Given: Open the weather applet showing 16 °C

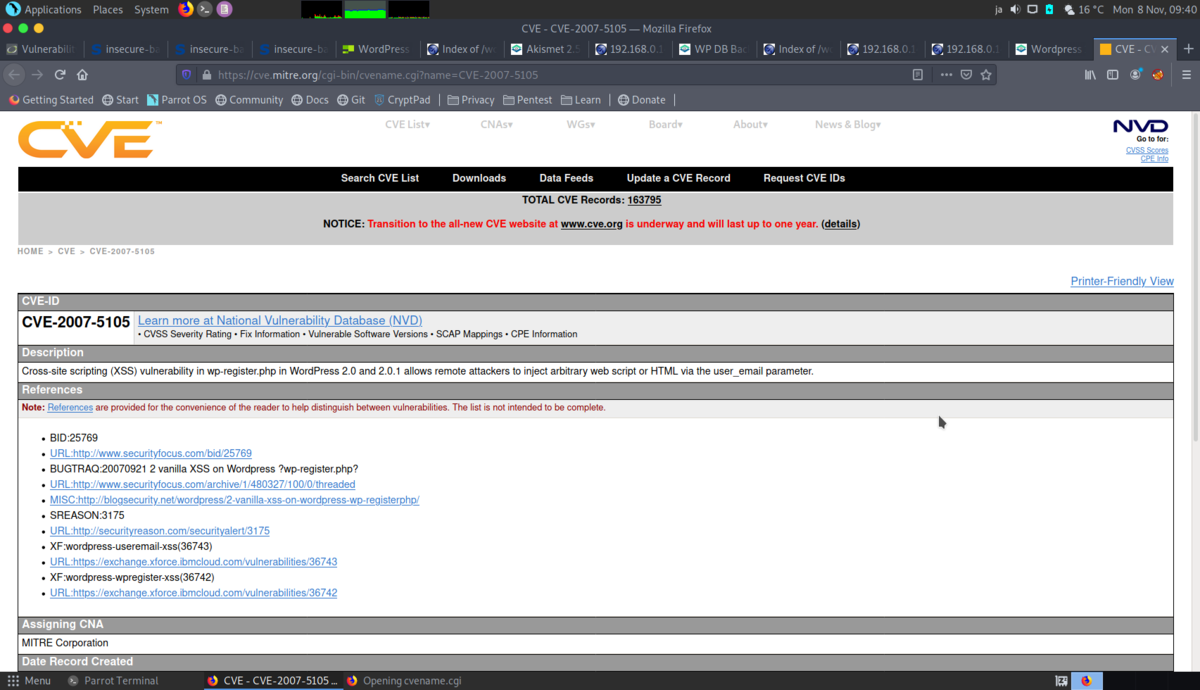Looking at the screenshot, I should click(x=1083, y=9).
